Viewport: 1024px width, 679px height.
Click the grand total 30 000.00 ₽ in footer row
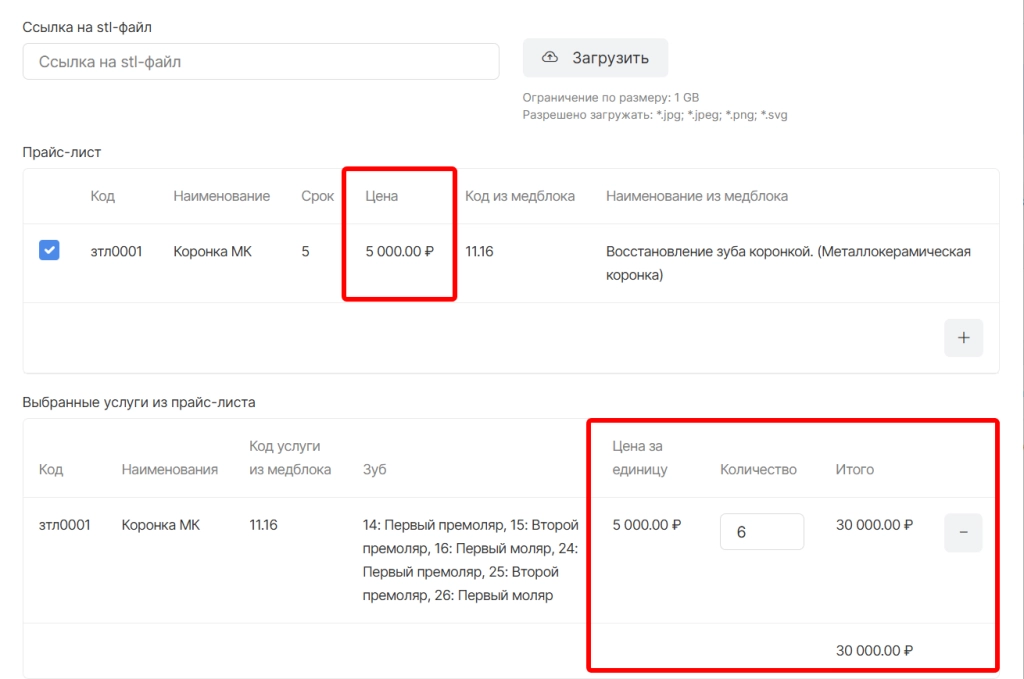pos(874,650)
